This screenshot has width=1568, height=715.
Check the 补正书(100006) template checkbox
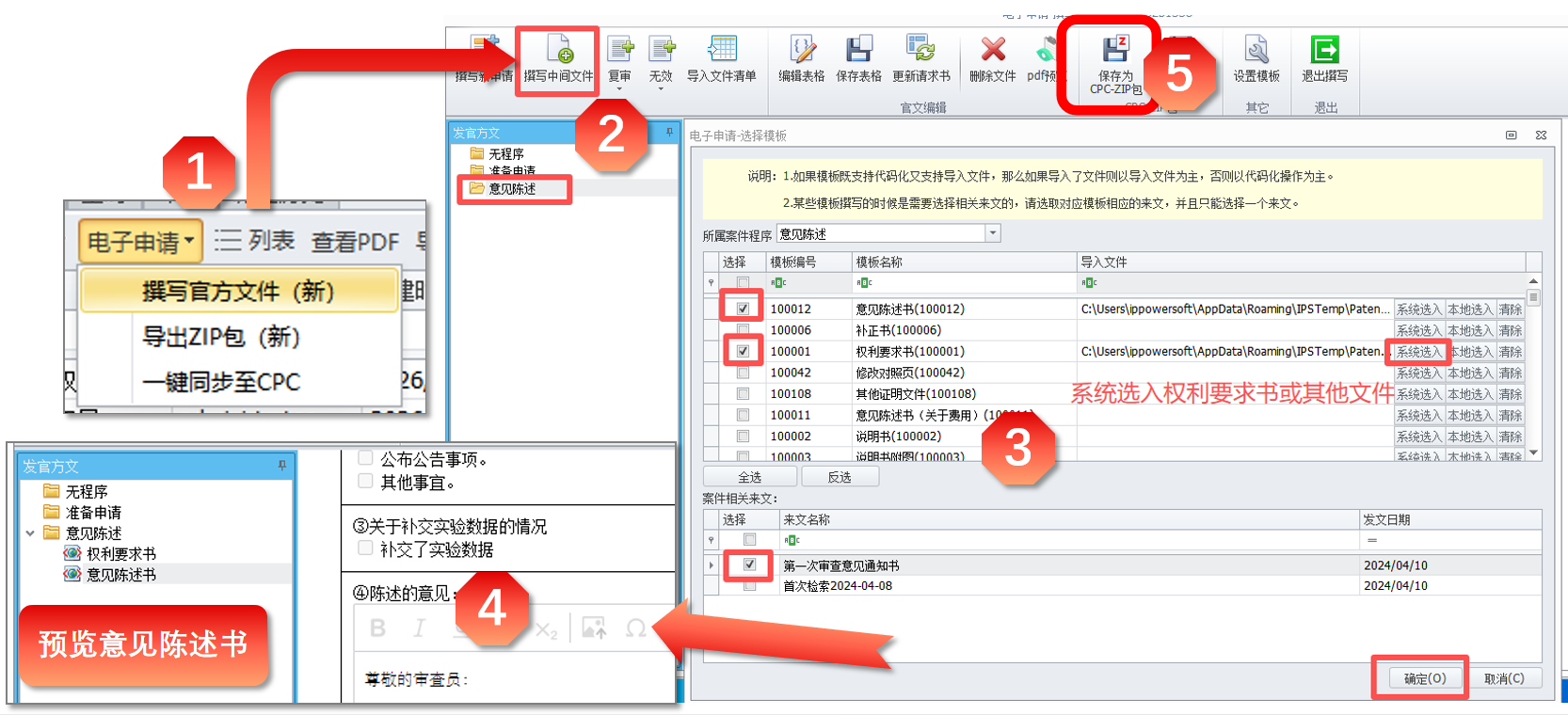pyautogui.click(x=744, y=330)
